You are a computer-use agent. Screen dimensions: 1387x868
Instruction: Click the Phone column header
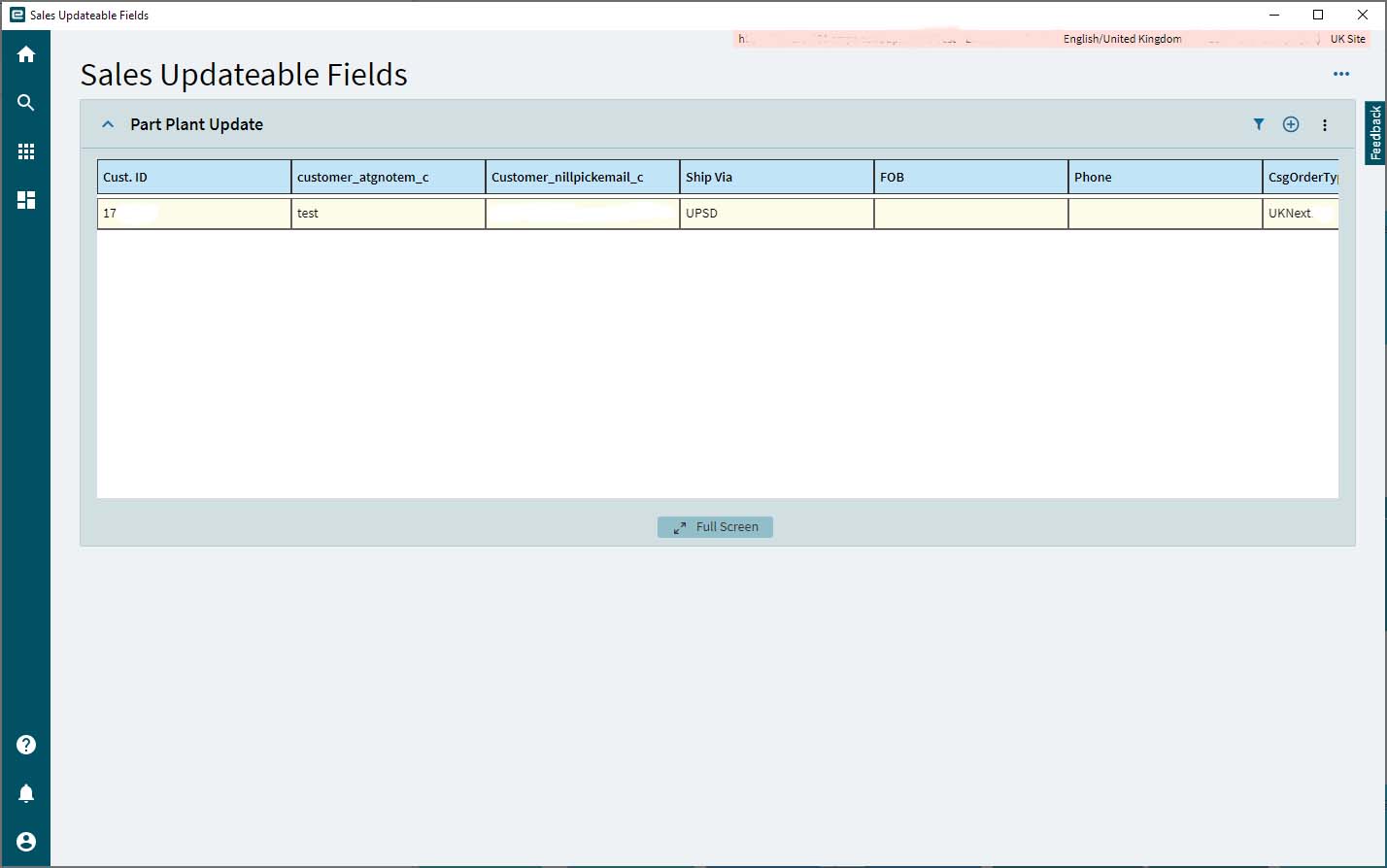pos(1166,177)
